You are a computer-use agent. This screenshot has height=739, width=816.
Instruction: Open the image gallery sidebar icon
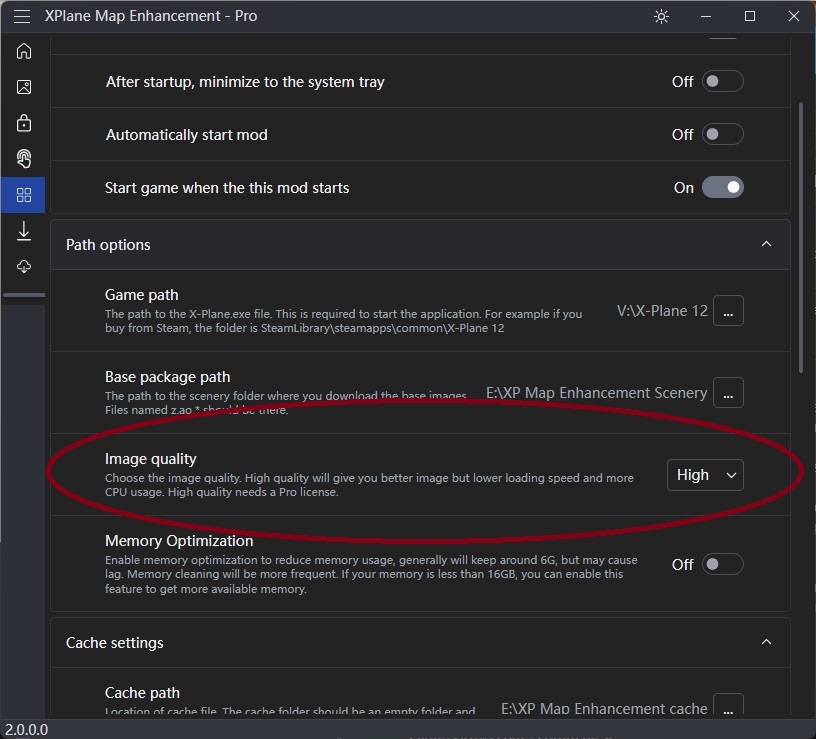pyautogui.click(x=24, y=87)
